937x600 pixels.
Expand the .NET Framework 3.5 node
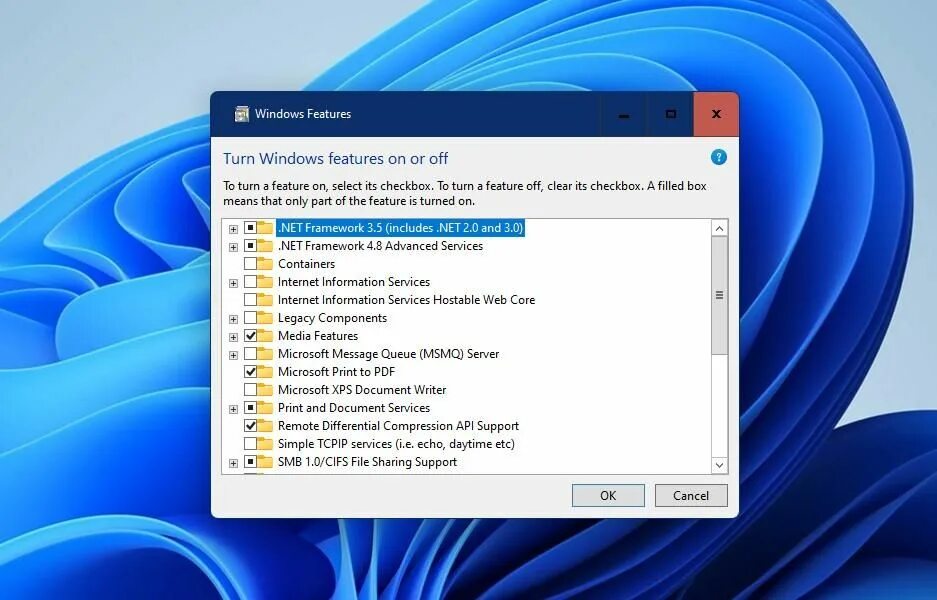233,229
